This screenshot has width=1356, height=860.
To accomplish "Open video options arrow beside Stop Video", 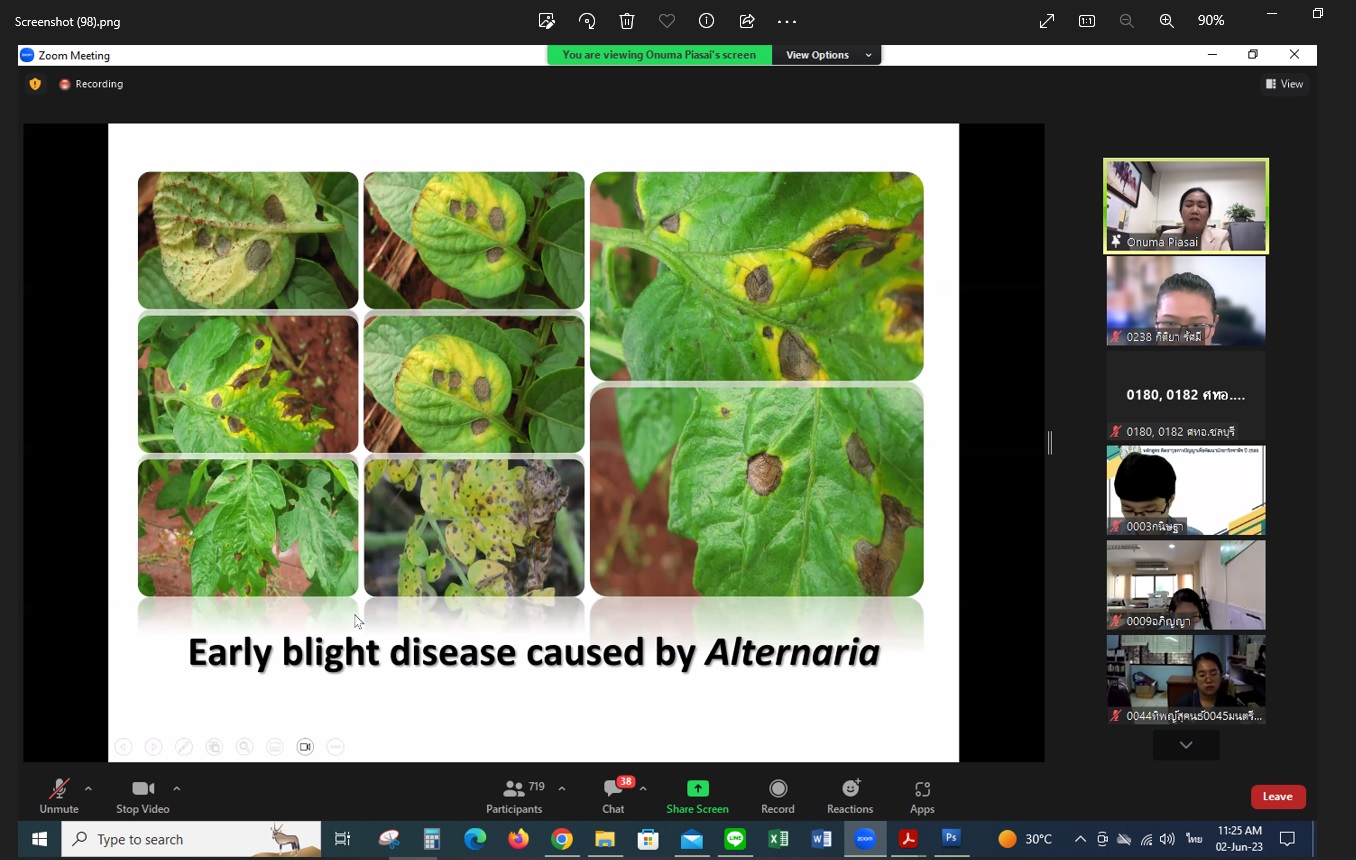I will pos(177,788).
